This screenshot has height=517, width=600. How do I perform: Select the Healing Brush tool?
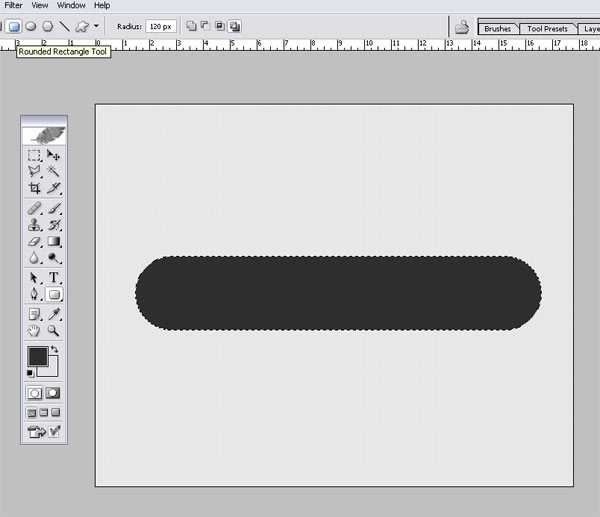tap(34, 209)
